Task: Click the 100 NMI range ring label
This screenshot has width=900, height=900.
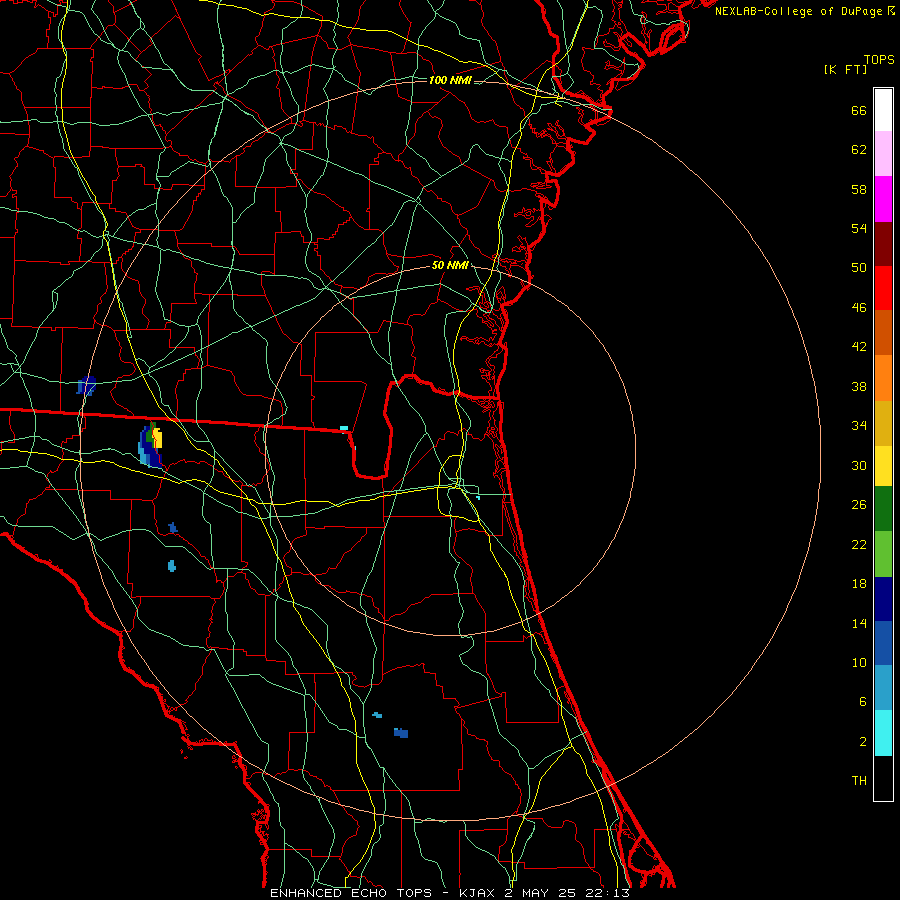Action: (x=450, y=80)
